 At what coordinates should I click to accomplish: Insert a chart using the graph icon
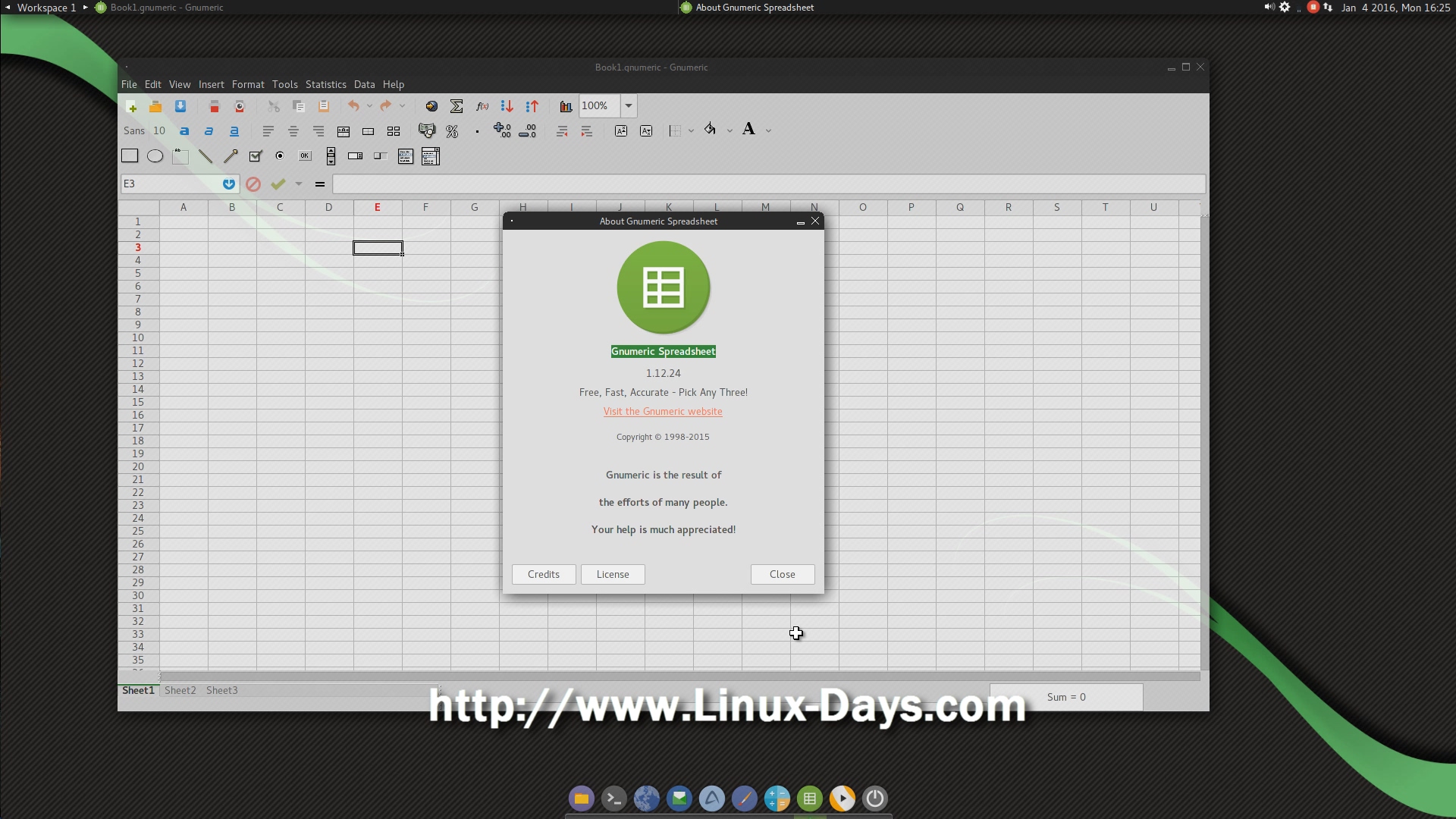click(566, 106)
